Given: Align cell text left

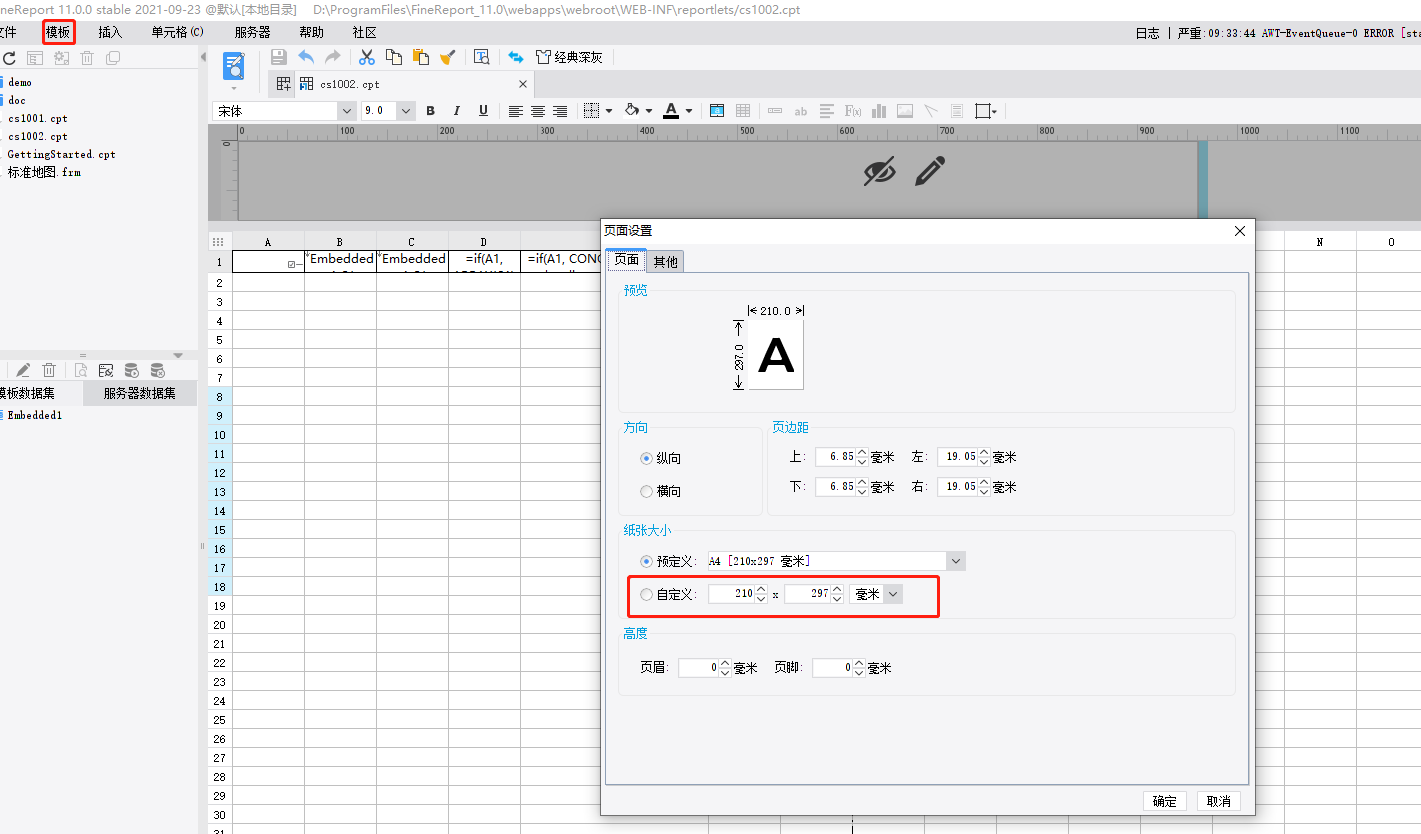Looking at the screenshot, I should tap(516, 111).
